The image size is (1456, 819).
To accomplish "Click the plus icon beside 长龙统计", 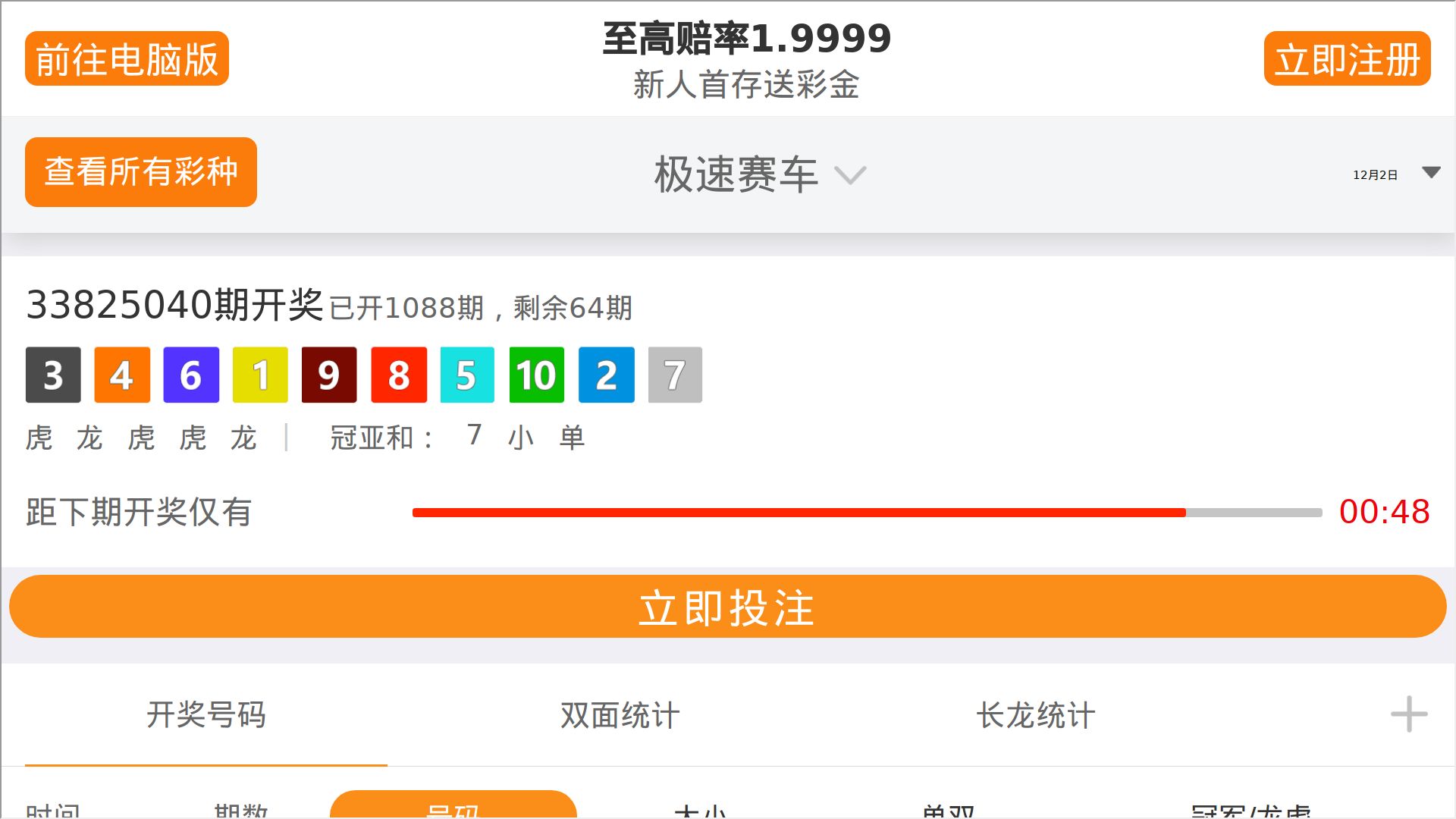I will (x=1409, y=714).
